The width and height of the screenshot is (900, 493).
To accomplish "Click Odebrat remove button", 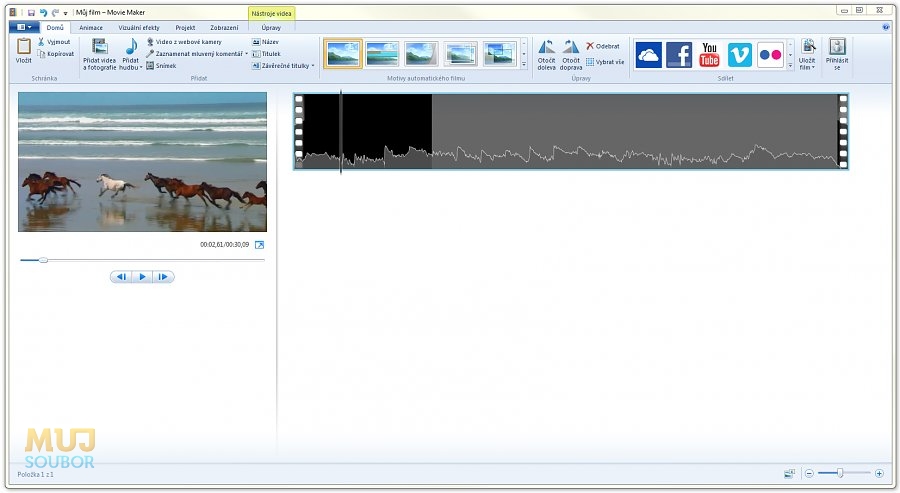I will 603,46.
